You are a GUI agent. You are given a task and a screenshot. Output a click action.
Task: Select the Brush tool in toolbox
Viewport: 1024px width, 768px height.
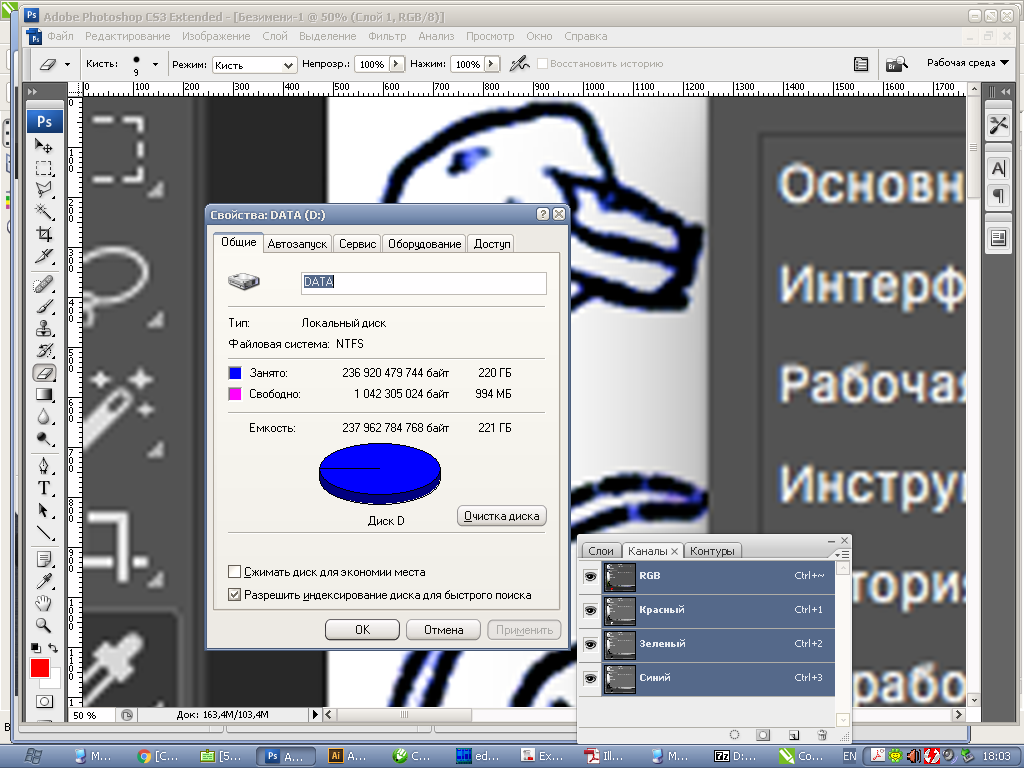[x=44, y=307]
